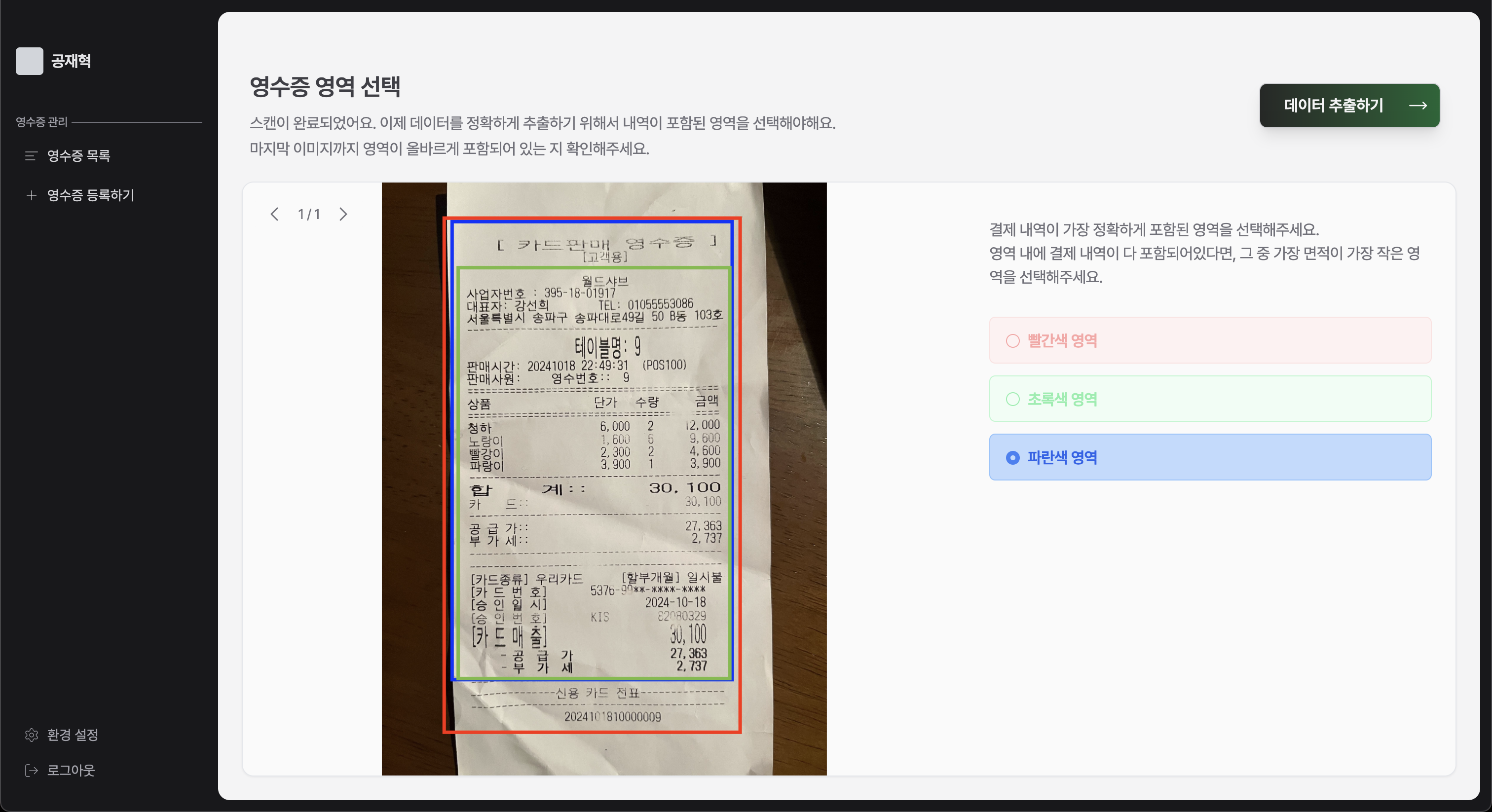Select 로그아웃 to sign out
The width and height of the screenshot is (1492, 812).
[71, 770]
